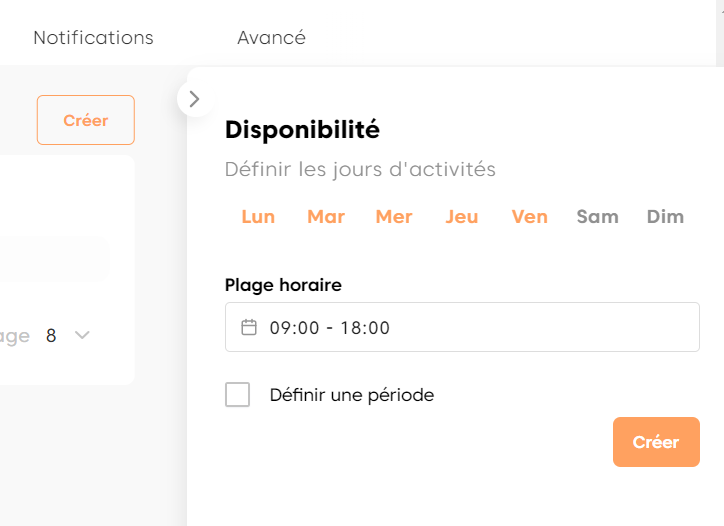Click the grey field in the left card
724x526 pixels.
[54, 259]
